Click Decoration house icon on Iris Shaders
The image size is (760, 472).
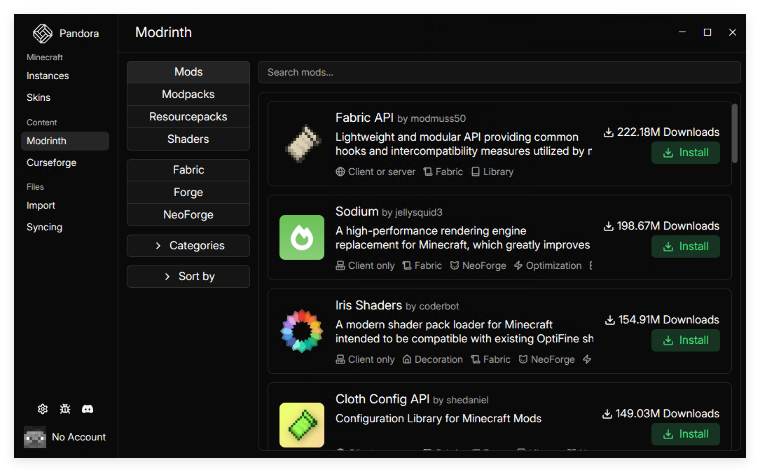[x=407, y=360]
